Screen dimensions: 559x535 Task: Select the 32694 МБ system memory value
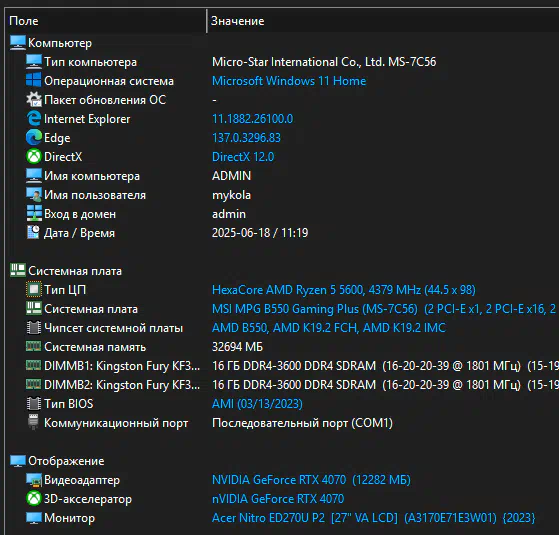[237, 347]
